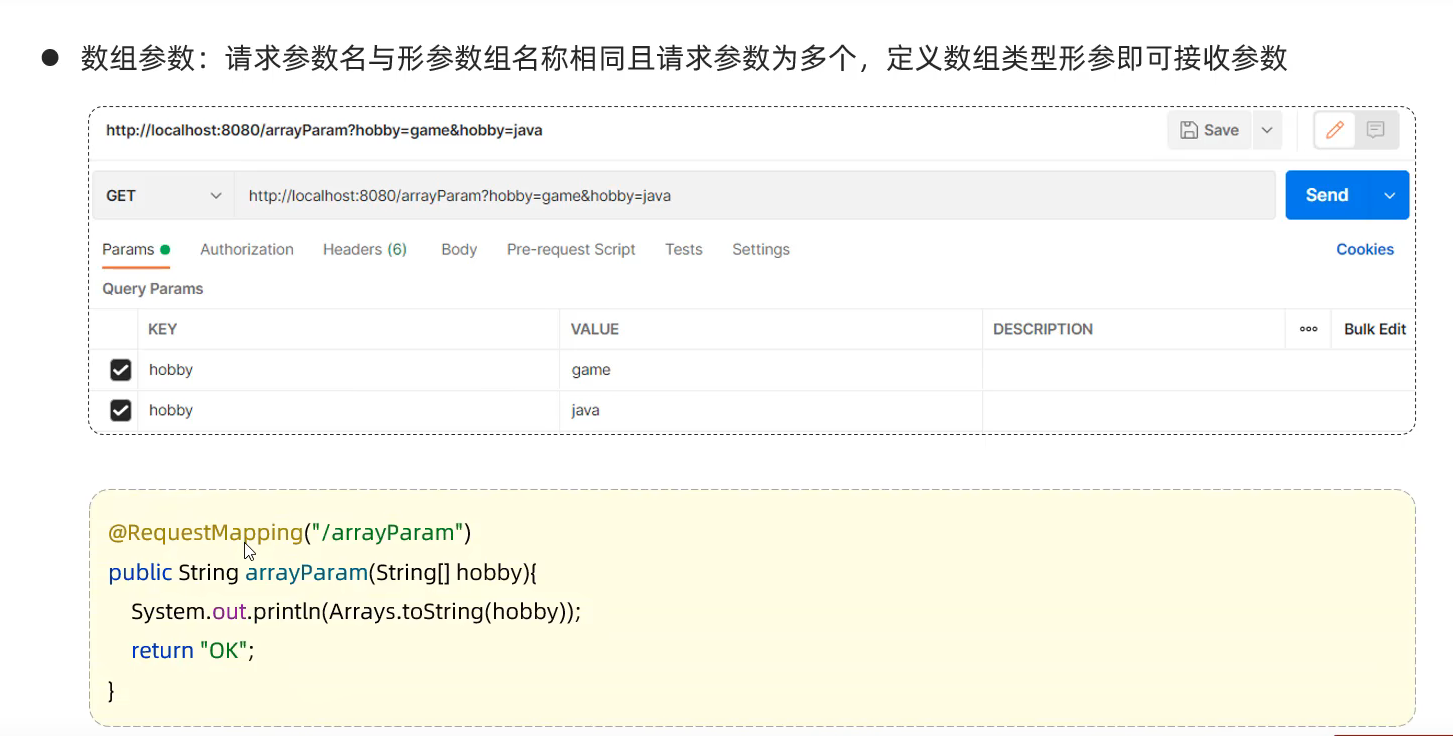The height and width of the screenshot is (736, 1453).
Task: Expand the Send button dropdown arrow
Action: click(1389, 196)
